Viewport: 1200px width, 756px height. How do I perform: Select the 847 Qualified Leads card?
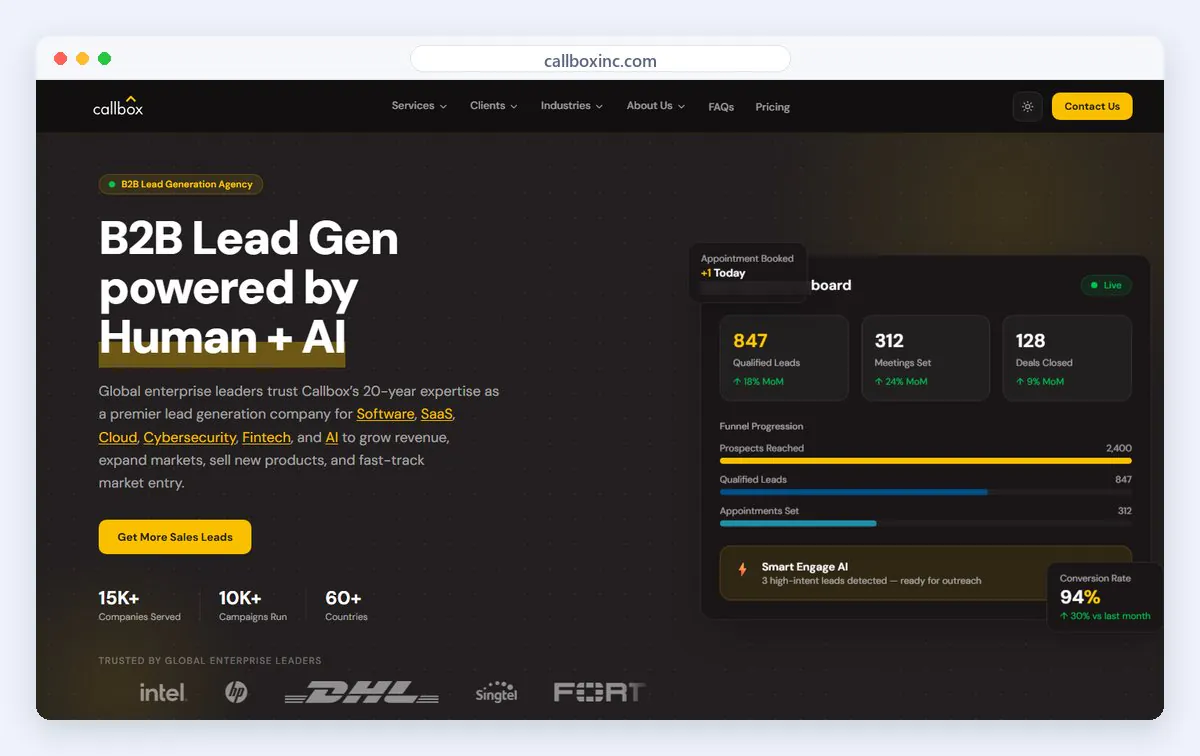784,358
